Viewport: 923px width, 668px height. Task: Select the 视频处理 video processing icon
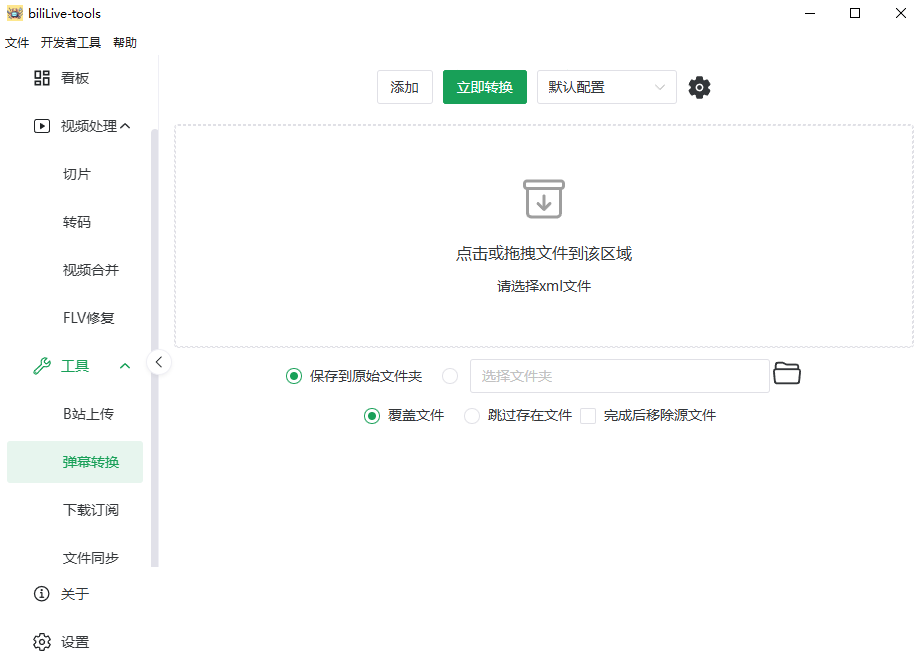pos(41,125)
